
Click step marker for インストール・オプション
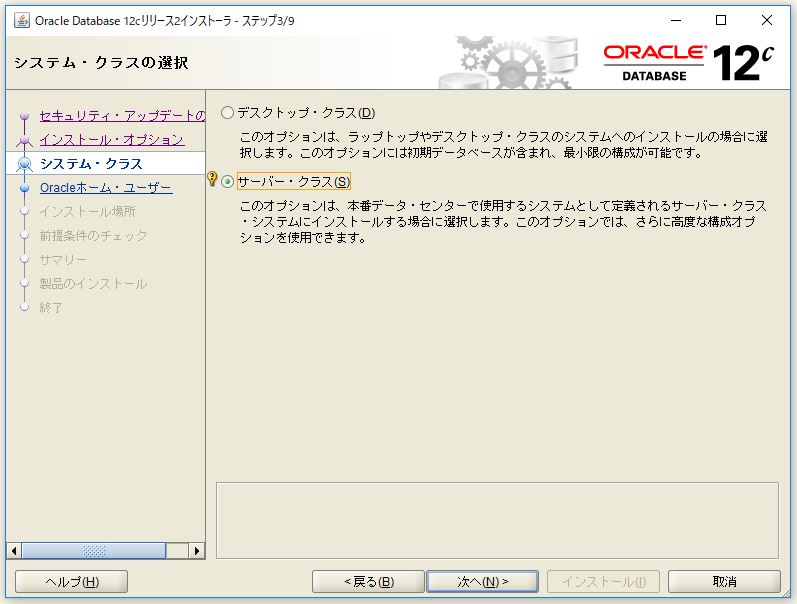[24, 140]
